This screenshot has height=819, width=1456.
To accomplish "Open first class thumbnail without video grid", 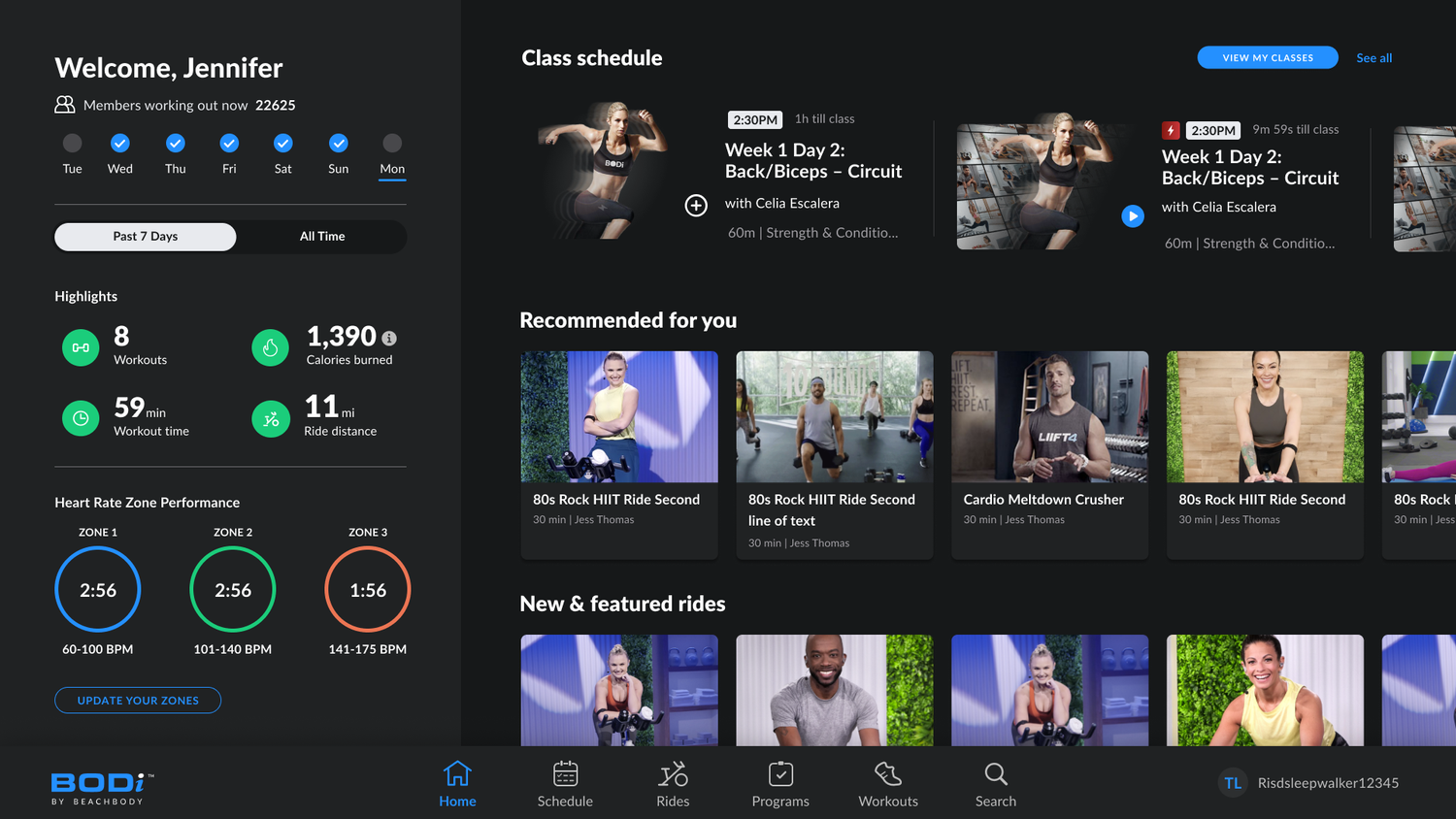I will tap(603, 170).
